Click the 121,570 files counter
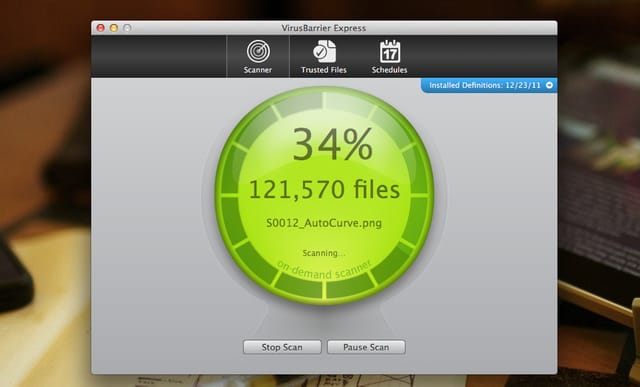 (324, 190)
